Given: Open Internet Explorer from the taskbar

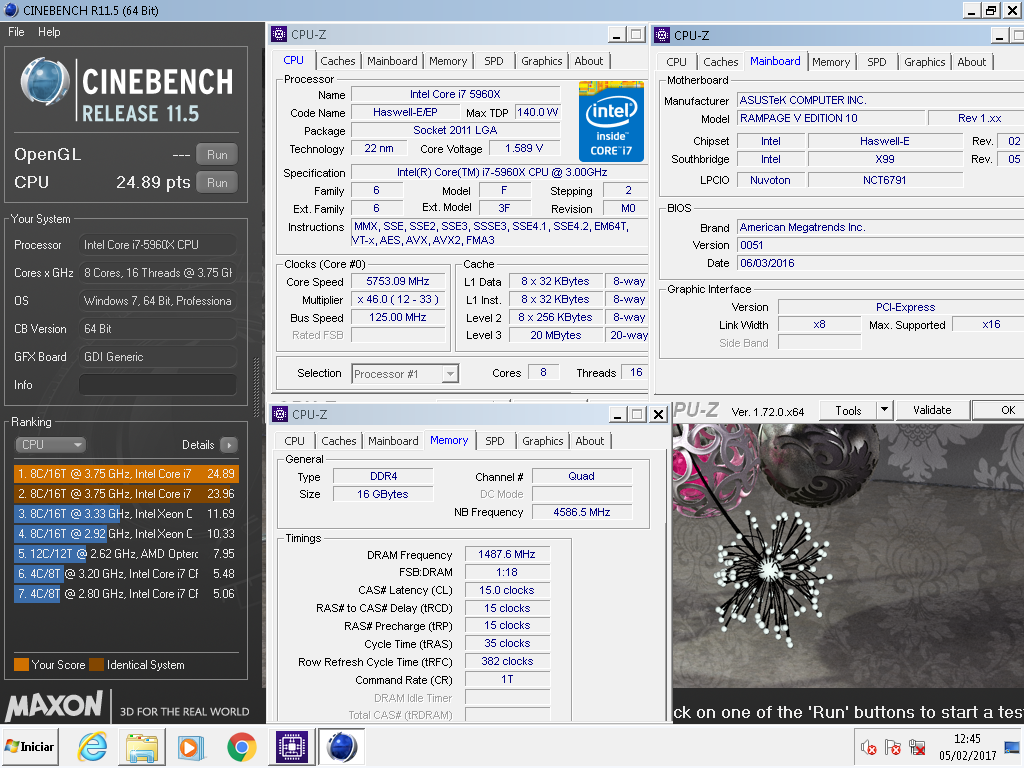Looking at the screenshot, I should pos(93,746).
